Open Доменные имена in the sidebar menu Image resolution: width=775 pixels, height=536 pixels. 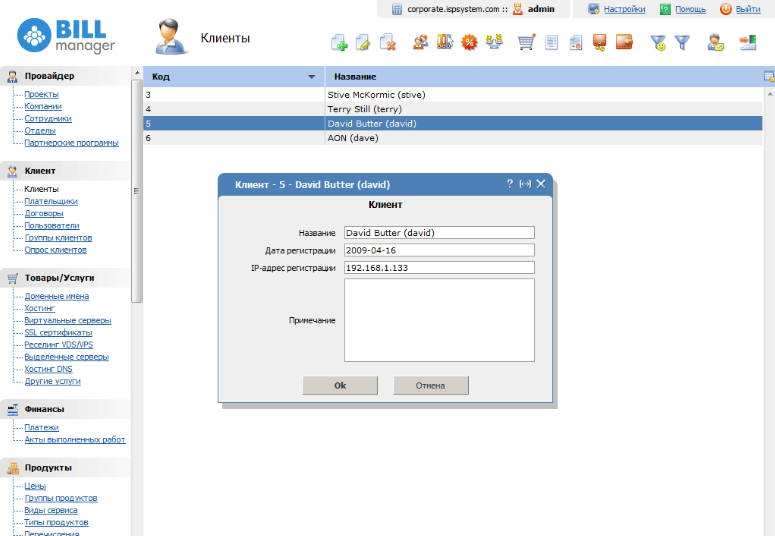tap(56, 296)
